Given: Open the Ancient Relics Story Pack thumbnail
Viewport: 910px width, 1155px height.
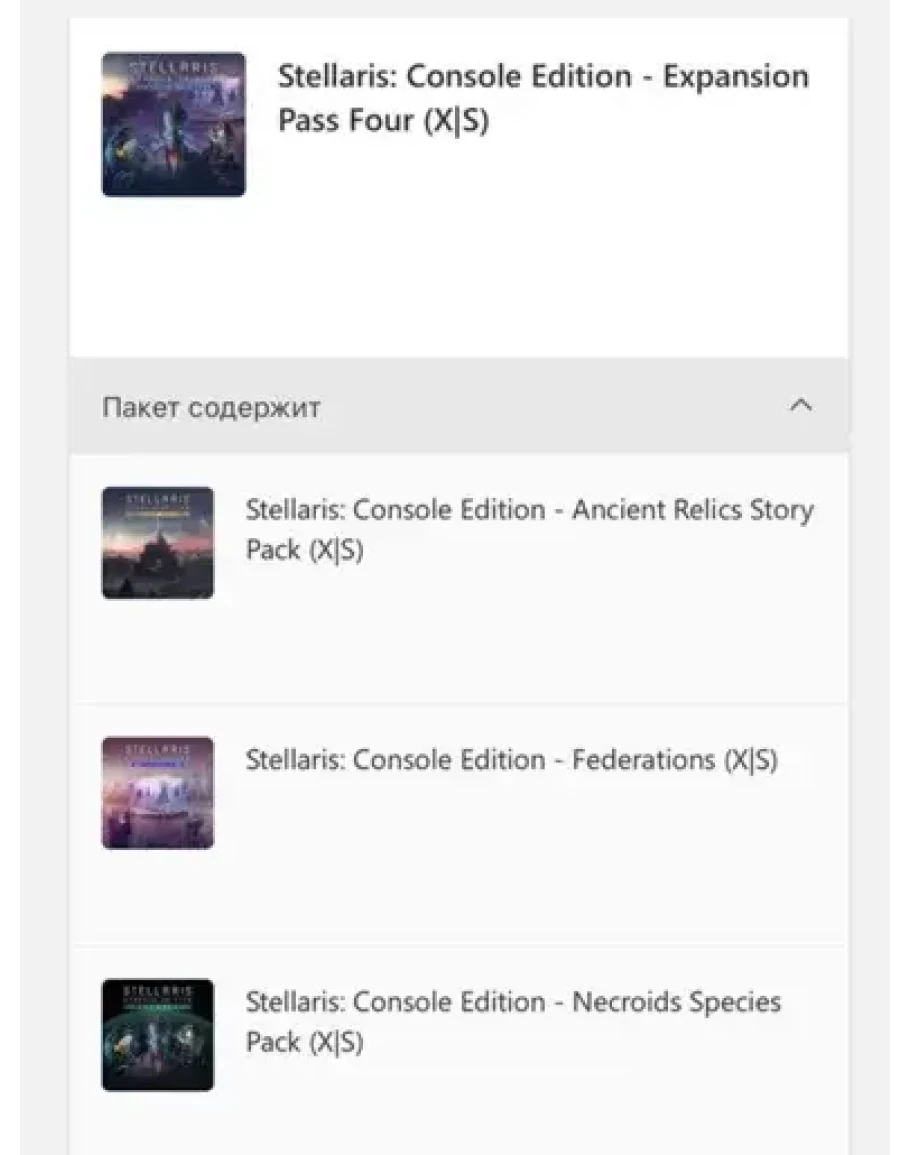Looking at the screenshot, I should tap(157, 544).
